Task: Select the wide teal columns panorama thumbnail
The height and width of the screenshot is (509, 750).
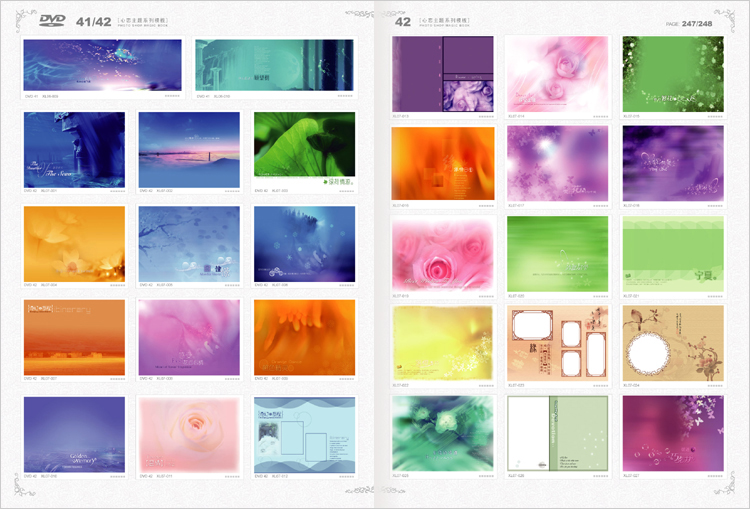Action: (275, 65)
